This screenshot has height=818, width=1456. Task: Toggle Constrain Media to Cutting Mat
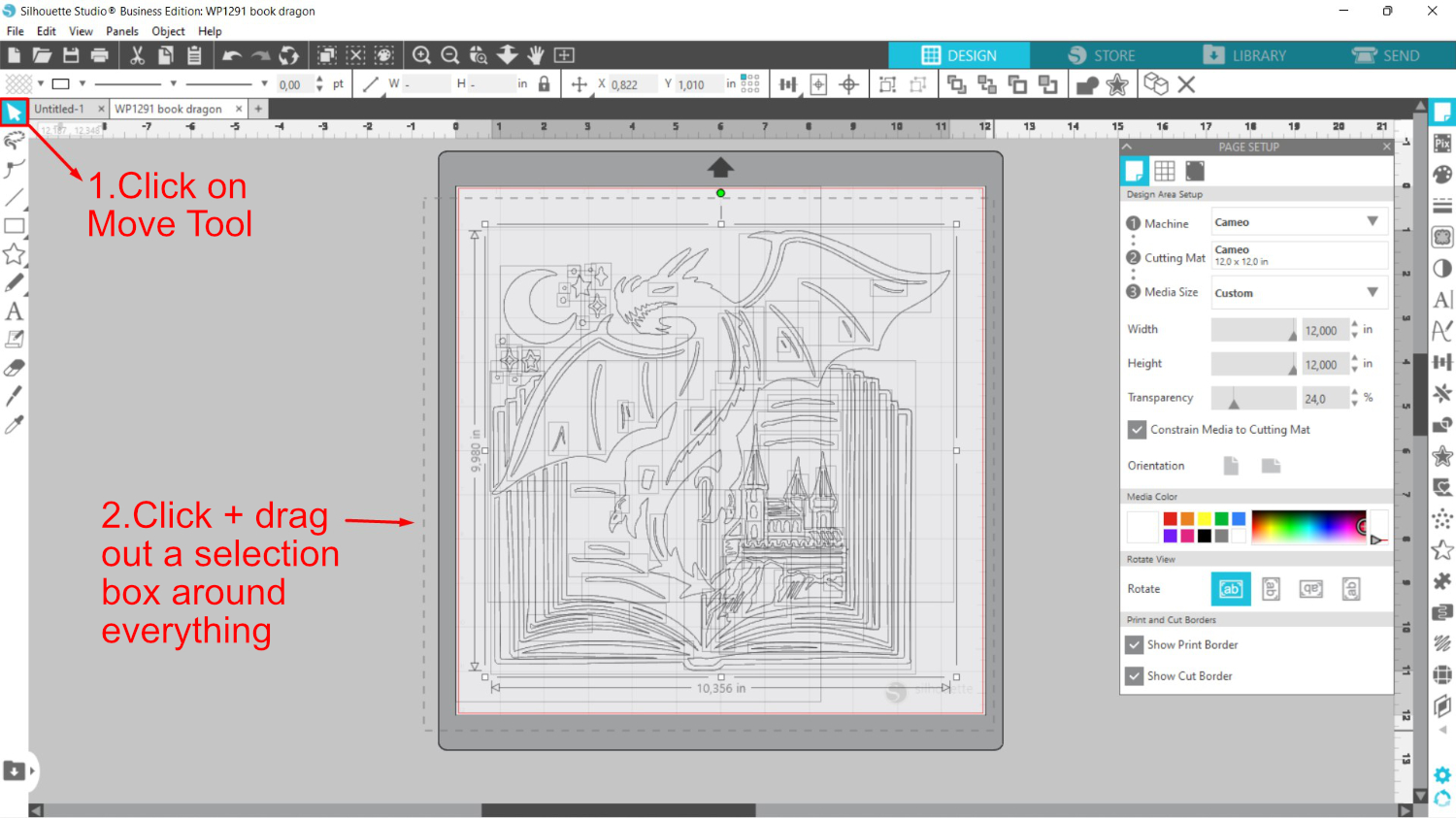[1137, 429]
